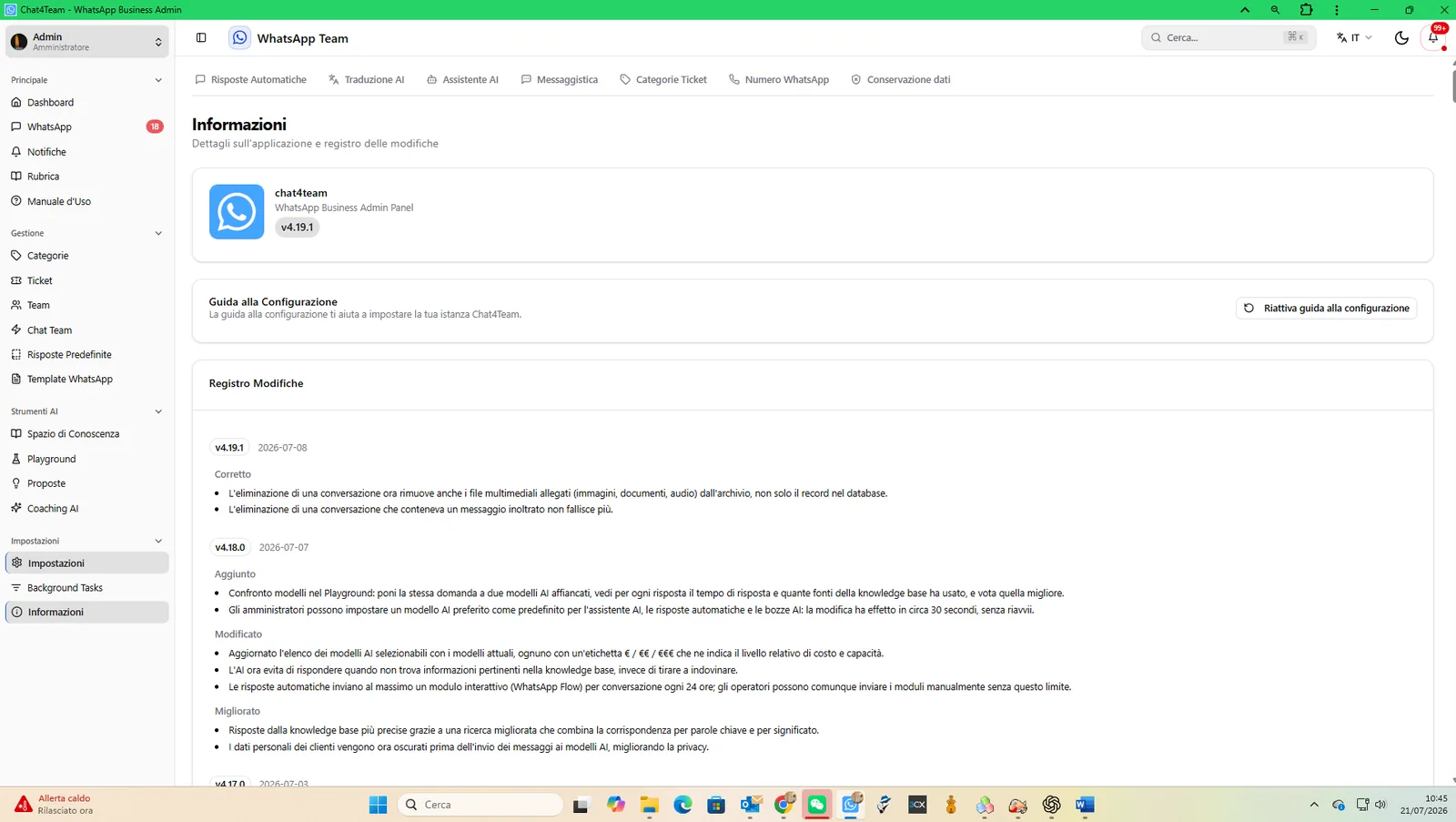Click the red 18 badge beside WhatsApp
This screenshot has height=822, width=1456.
coord(155,127)
